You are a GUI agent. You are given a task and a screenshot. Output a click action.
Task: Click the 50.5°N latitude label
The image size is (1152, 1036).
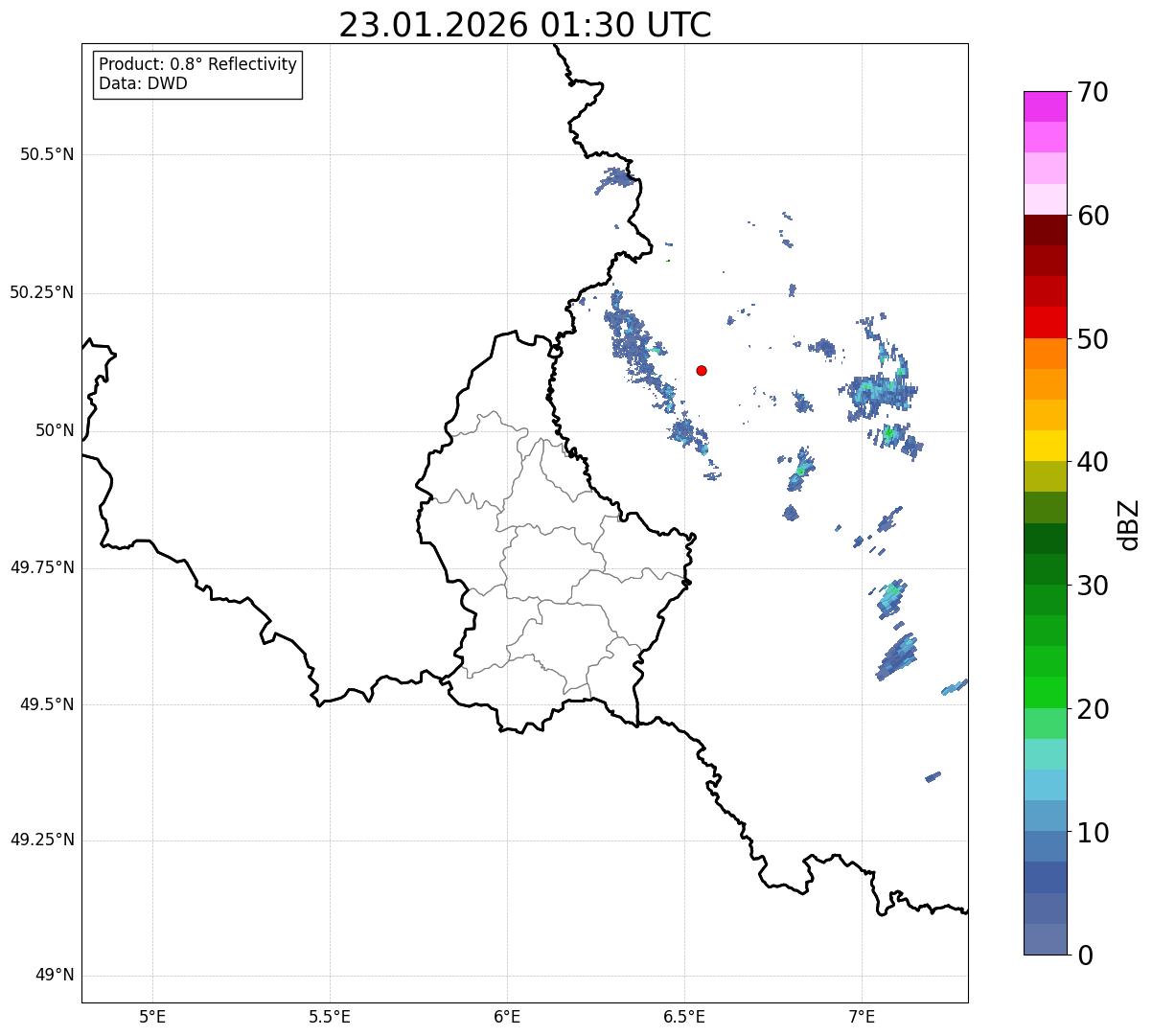(x=46, y=154)
